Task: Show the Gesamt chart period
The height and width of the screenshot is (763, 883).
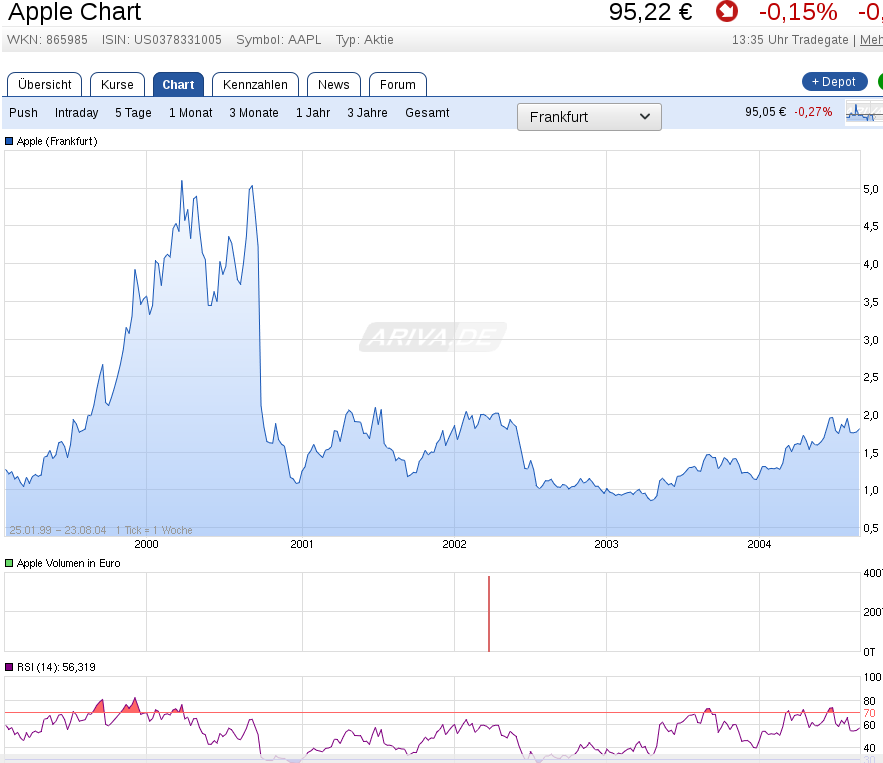Action: pyautogui.click(x=427, y=113)
